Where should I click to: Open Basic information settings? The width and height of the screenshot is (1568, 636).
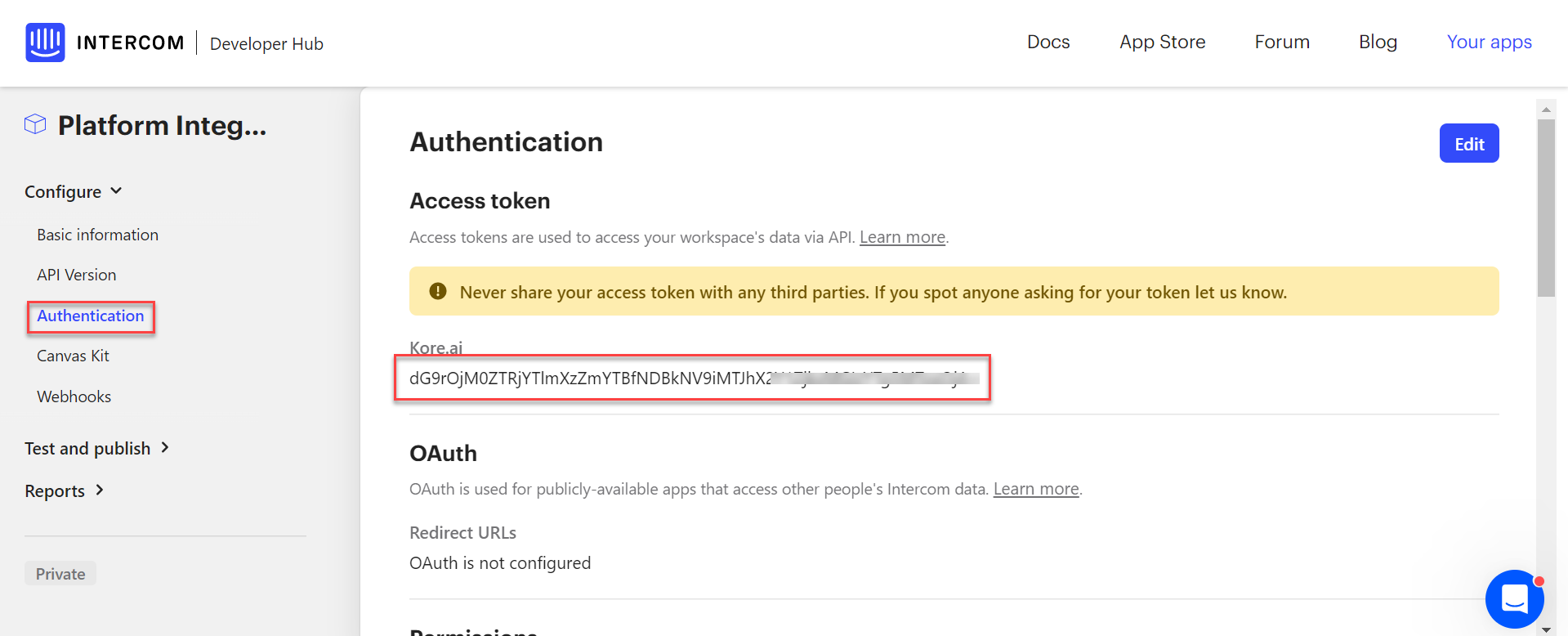tap(97, 235)
